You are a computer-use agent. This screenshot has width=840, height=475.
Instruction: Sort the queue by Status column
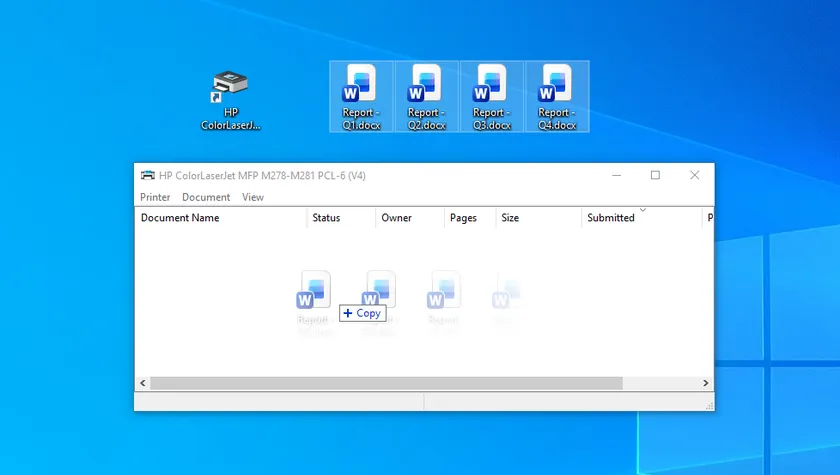pos(341,217)
